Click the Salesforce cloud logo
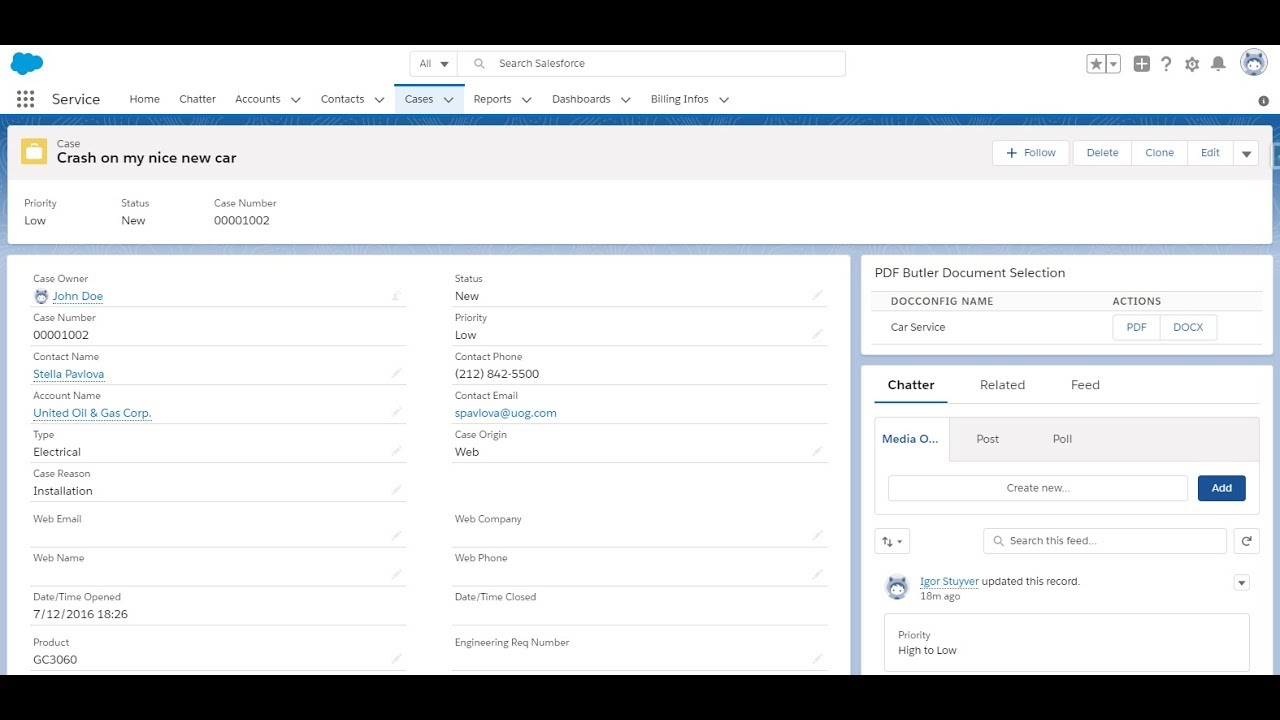The width and height of the screenshot is (1280, 720). pyautogui.click(x=26, y=64)
